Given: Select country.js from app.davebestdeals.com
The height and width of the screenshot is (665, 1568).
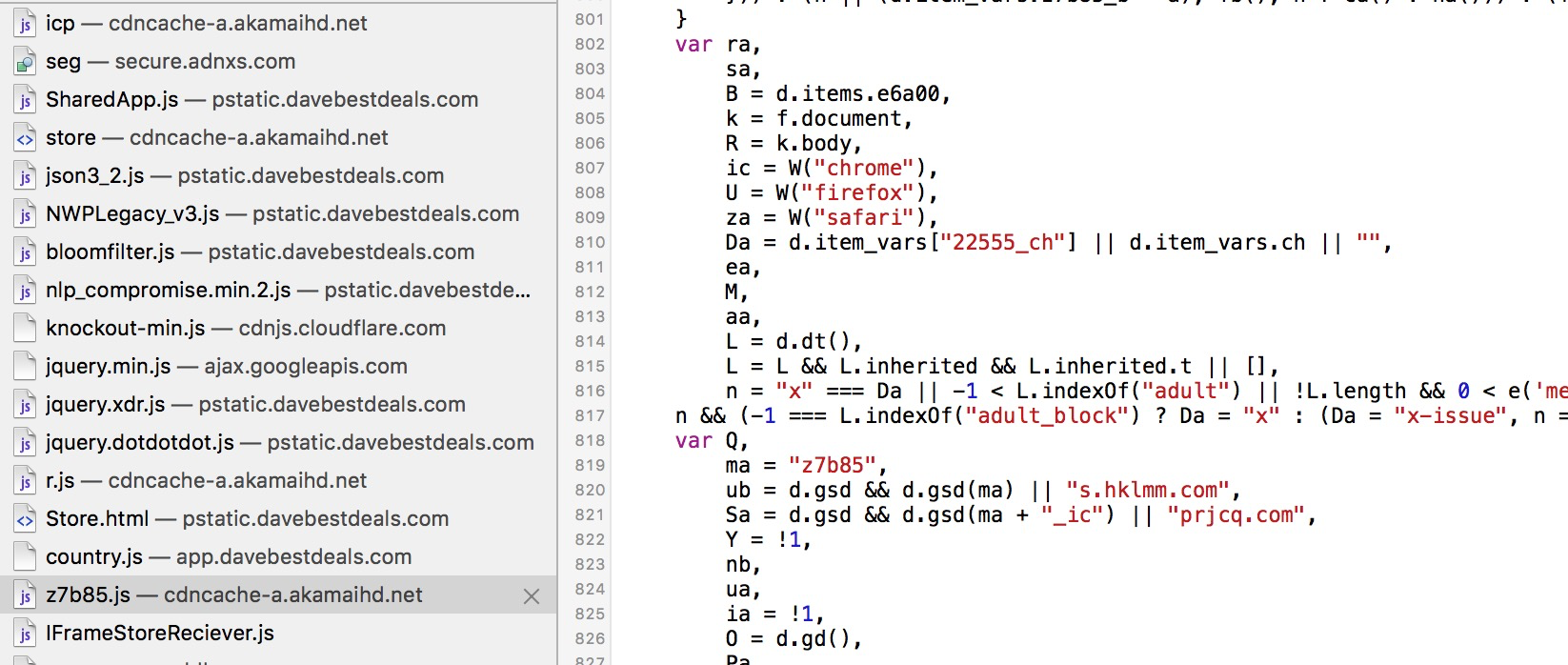Looking at the screenshot, I should pos(229,557).
